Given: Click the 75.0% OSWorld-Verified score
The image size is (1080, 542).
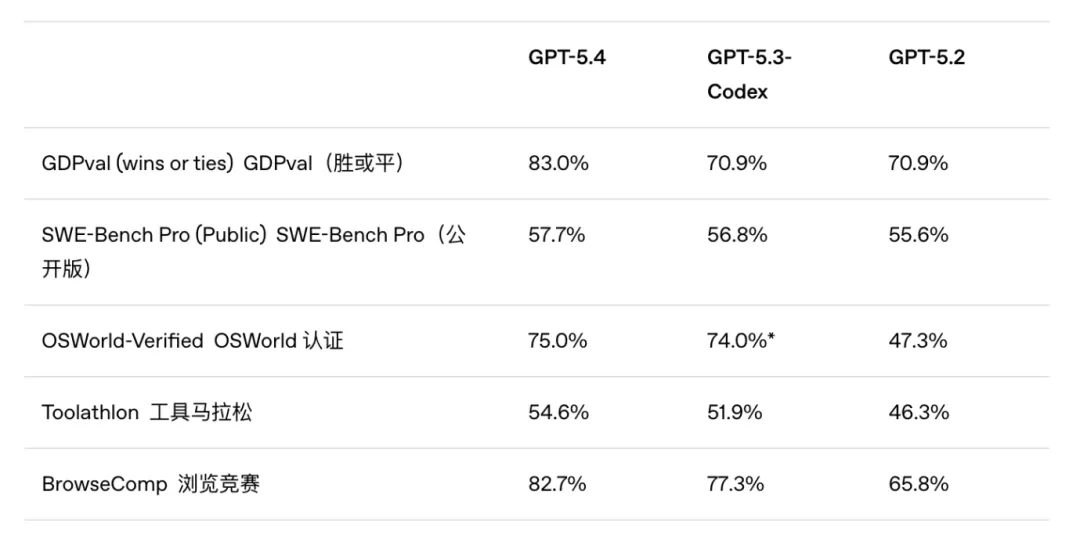Looking at the screenshot, I should 558,341.
